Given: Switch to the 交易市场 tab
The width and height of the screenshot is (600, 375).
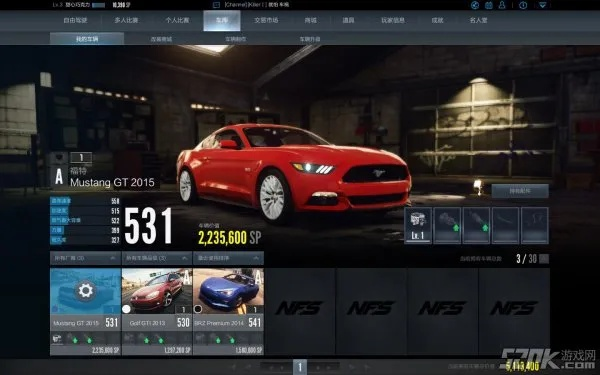Looking at the screenshot, I should [266, 20].
